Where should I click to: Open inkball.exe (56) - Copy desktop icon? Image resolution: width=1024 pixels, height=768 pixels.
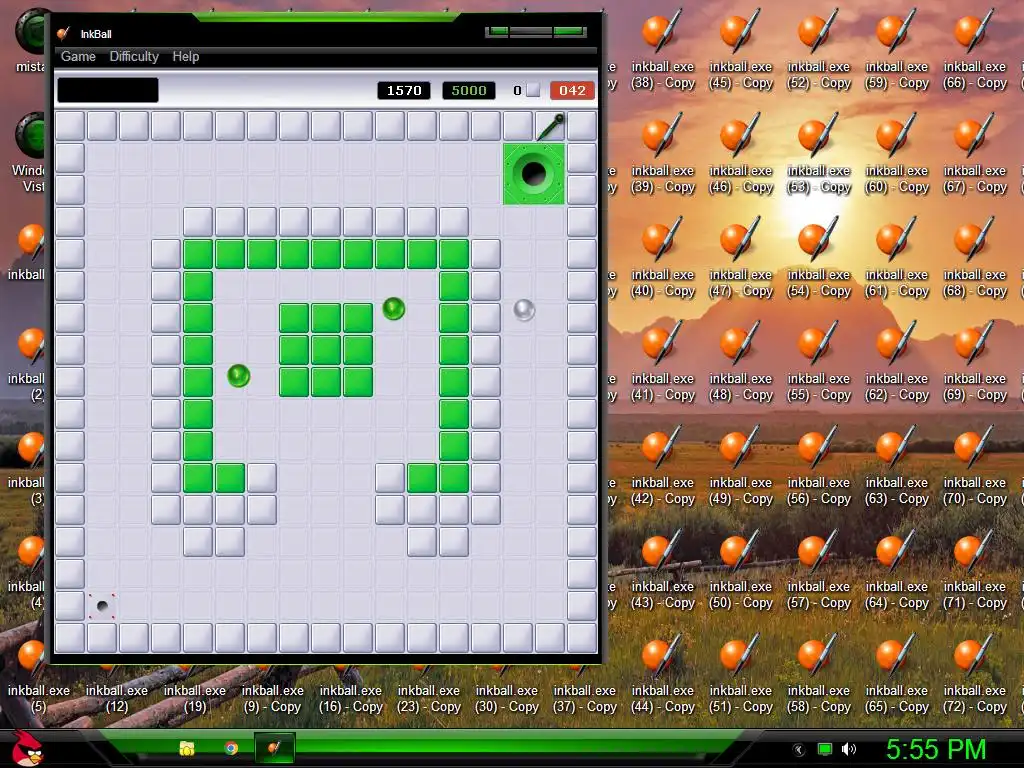pos(818,466)
